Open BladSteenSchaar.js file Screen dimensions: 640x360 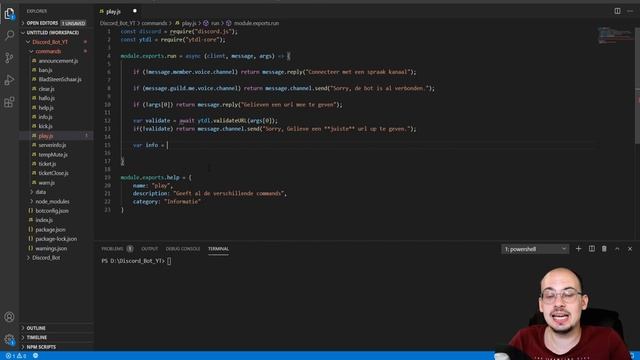(60, 80)
